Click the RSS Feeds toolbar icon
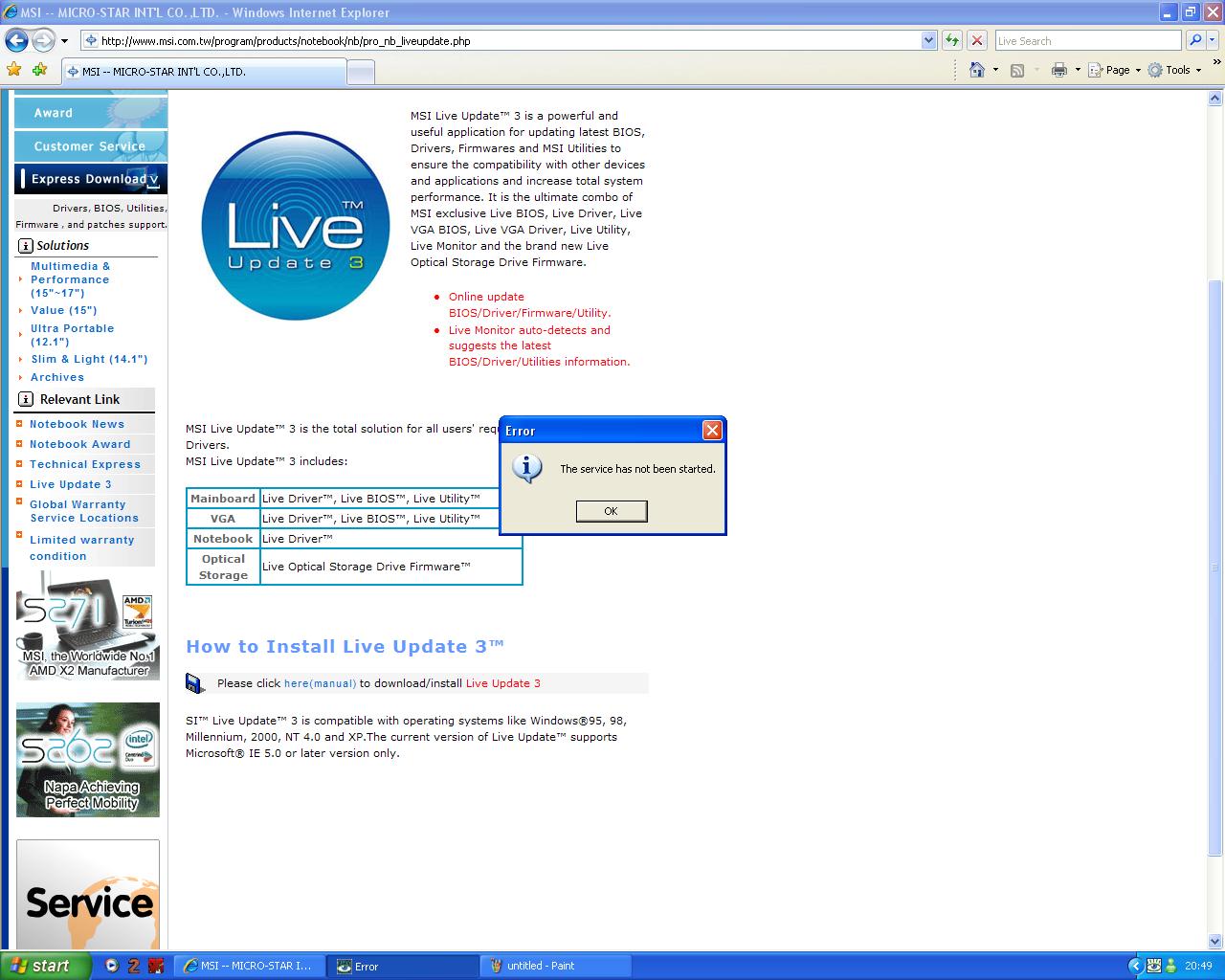Screen dimensions: 1225x980 [1017, 70]
